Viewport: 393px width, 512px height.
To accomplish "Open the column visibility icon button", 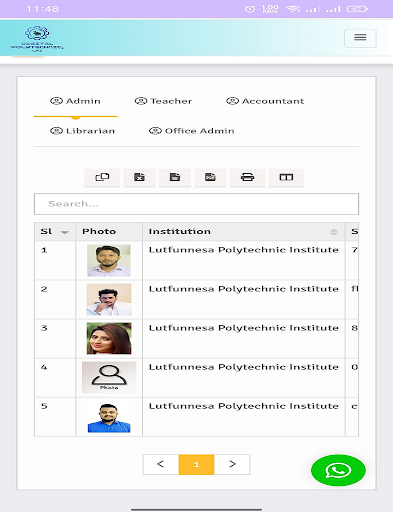I will [x=286, y=177].
